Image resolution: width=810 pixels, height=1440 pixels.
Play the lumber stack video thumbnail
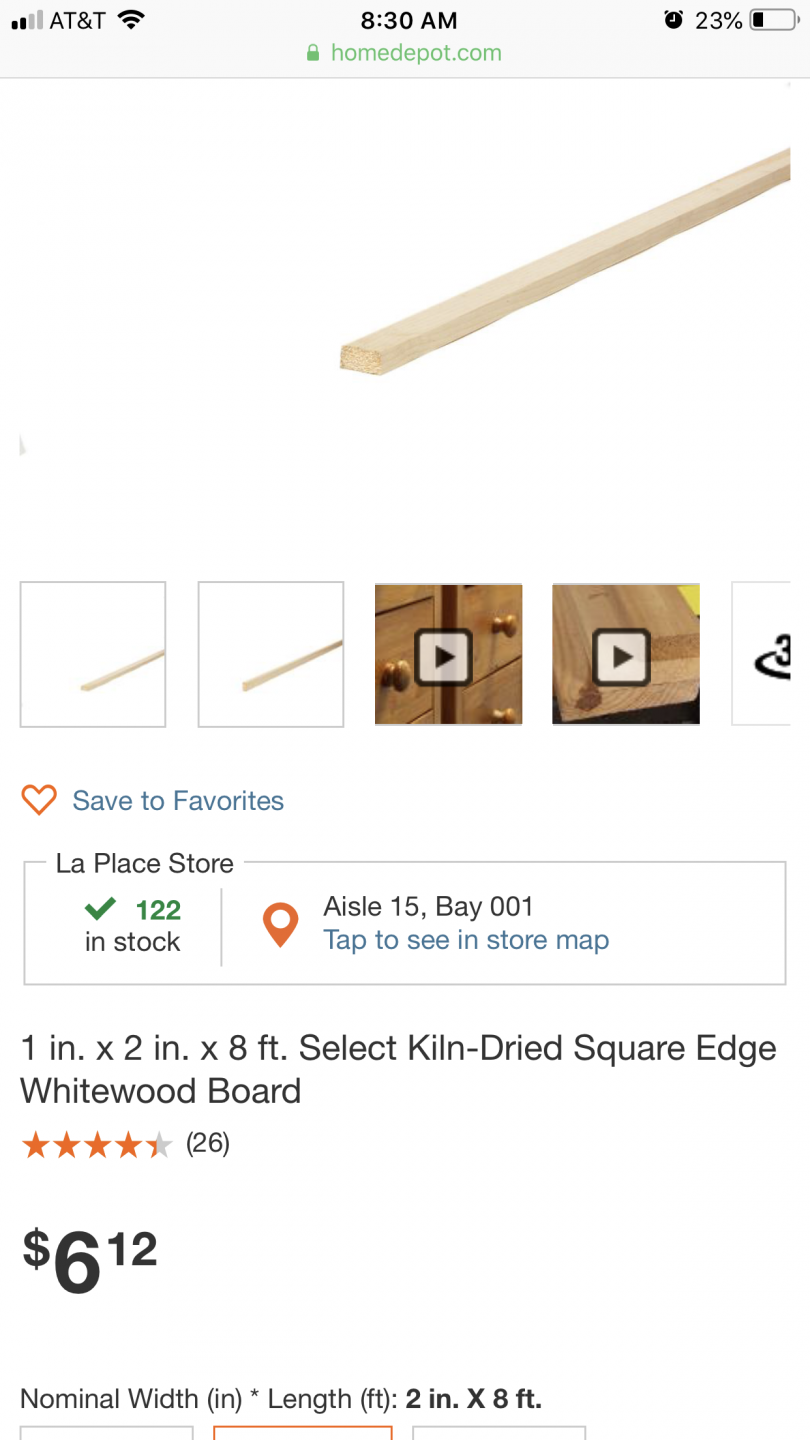pos(626,654)
